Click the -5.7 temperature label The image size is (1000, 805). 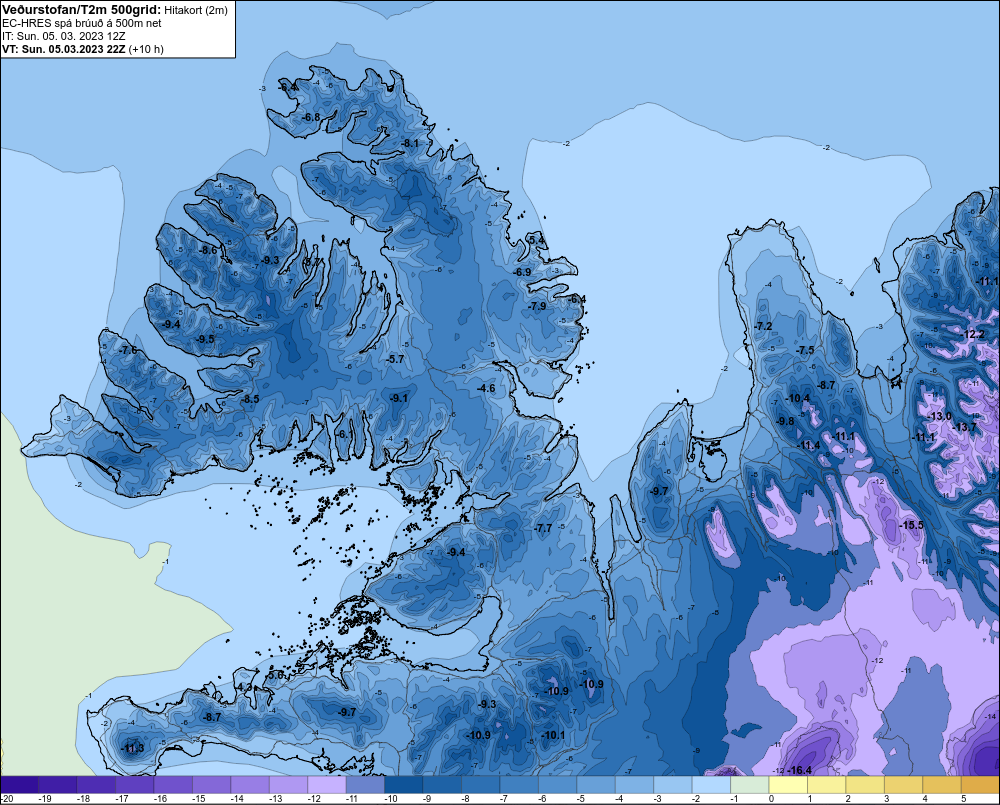click(x=395, y=359)
